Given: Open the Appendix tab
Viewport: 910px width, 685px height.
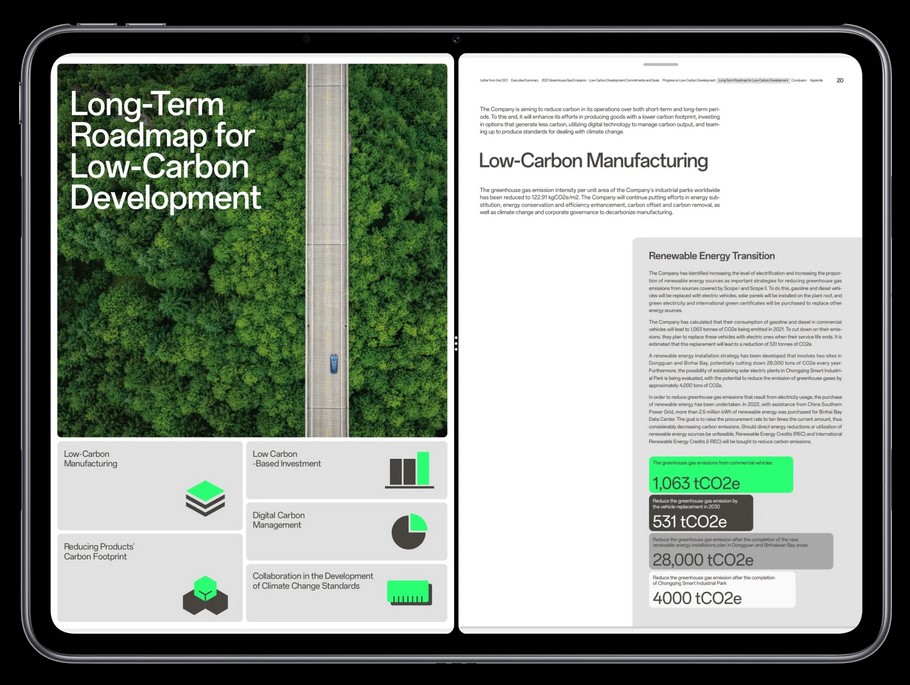Looking at the screenshot, I should pyautogui.click(x=817, y=80).
